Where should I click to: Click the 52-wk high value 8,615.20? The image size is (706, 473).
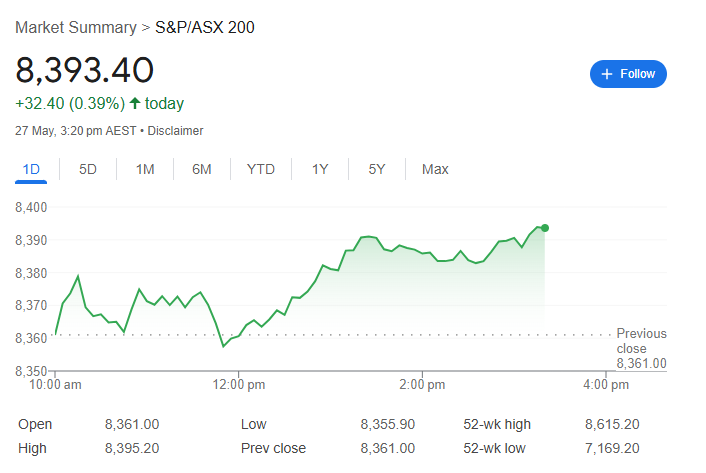612,425
